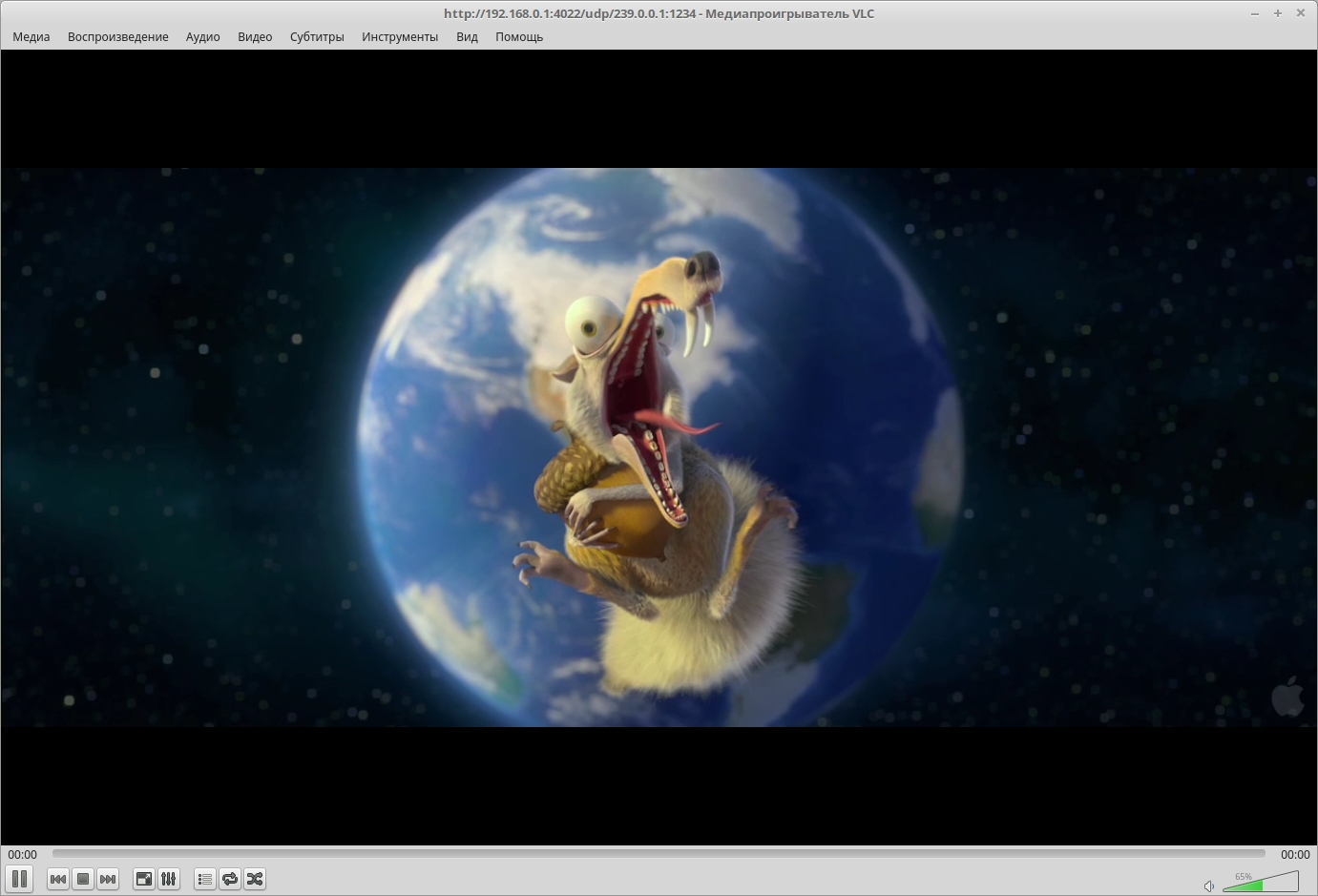Skip to previous media item
The height and width of the screenshot is (896, 1318).
pos(58,879)
